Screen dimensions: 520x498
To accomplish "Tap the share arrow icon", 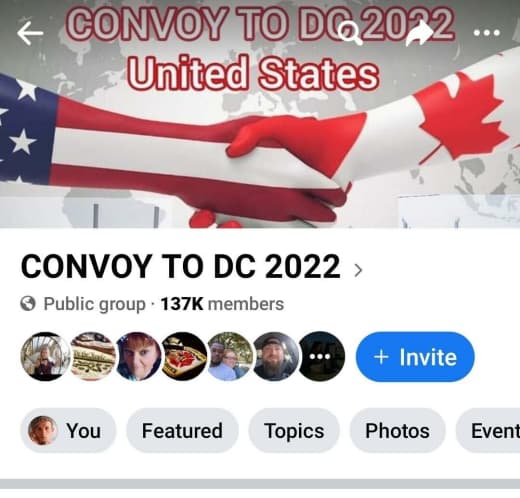I will coord(419,33).
